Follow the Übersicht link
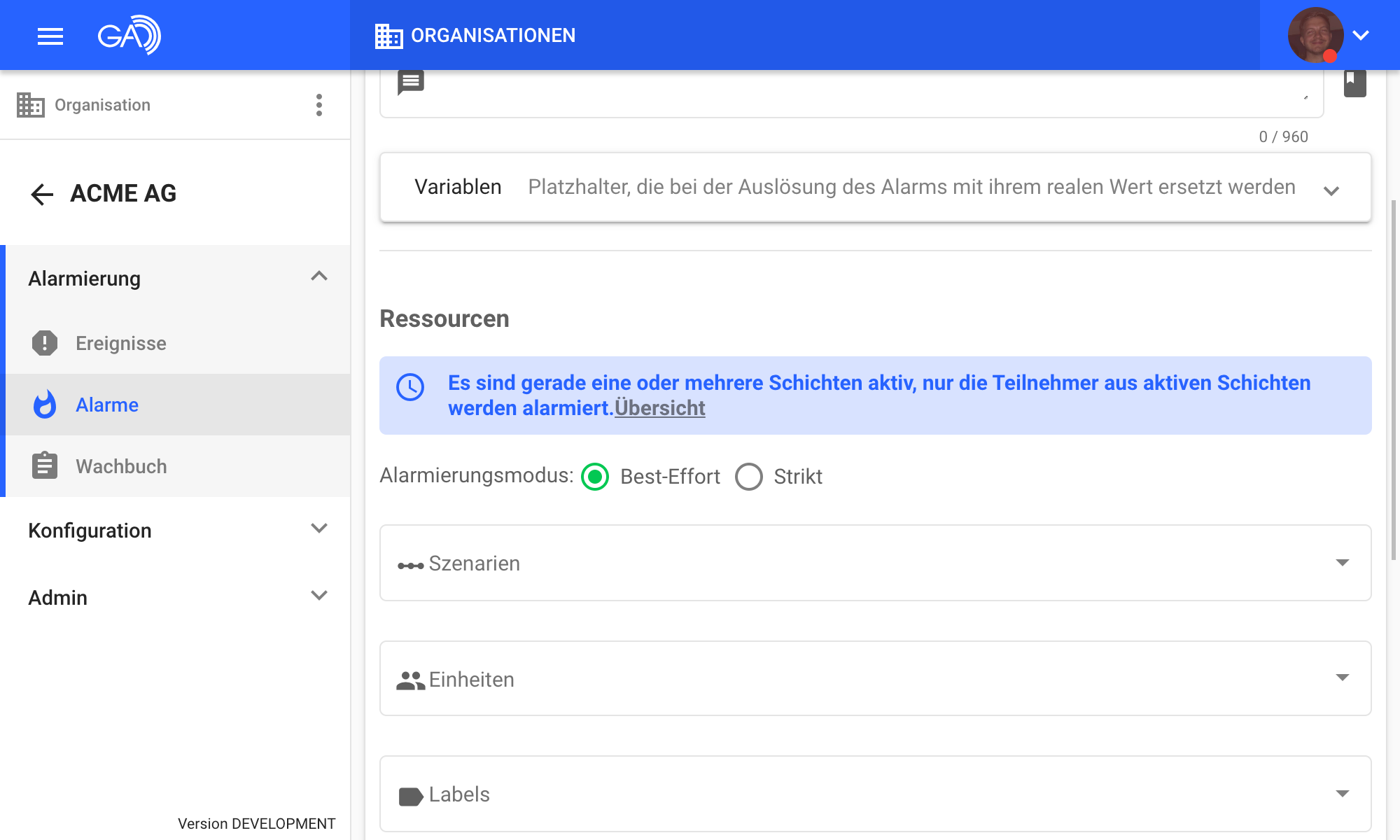The image size is (1400, 840). [x=659, y=408]
